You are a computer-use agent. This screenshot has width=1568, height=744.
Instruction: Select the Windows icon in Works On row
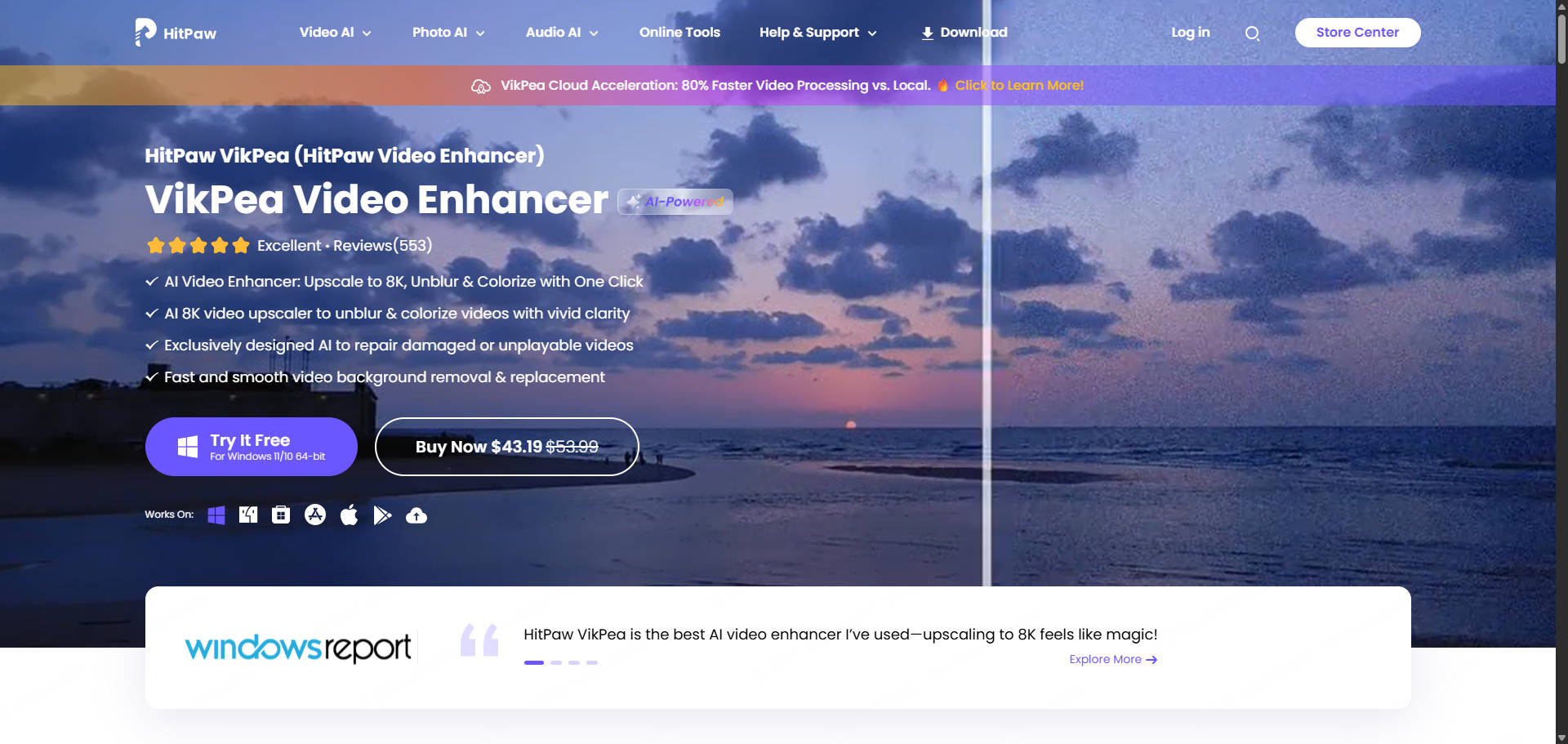click(x=216, y=515)
